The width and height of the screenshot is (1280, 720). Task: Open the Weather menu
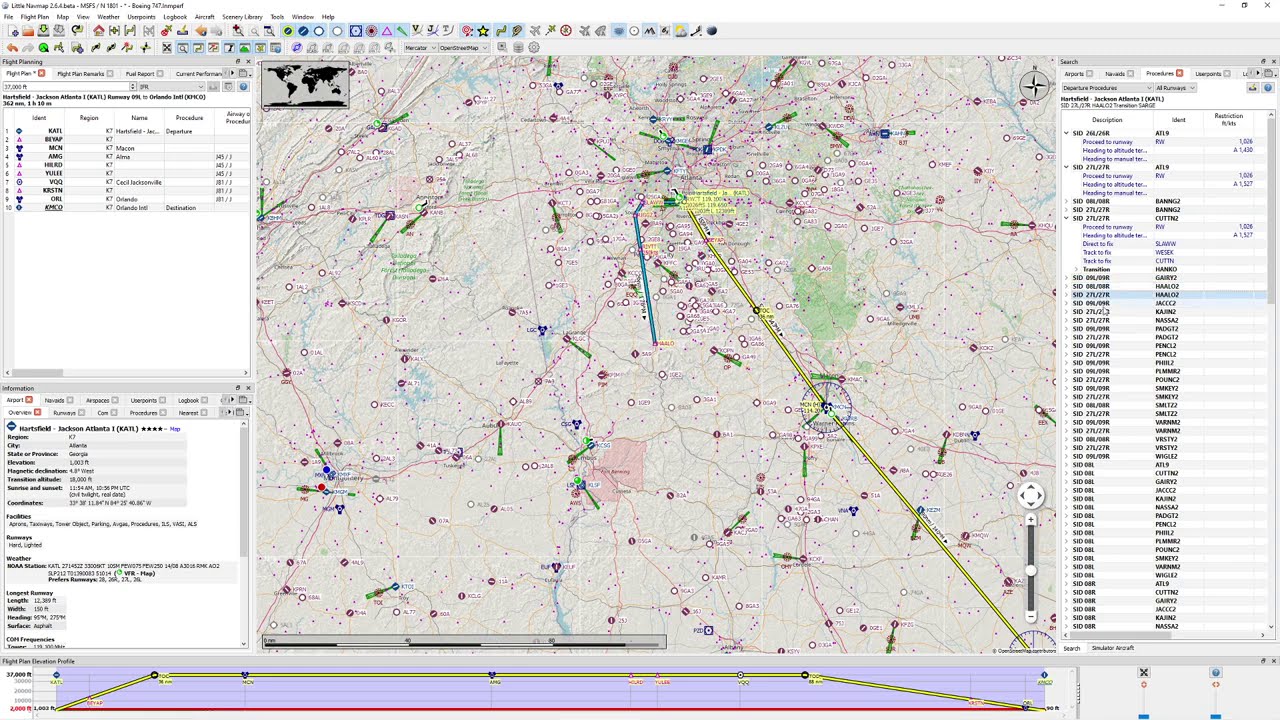108,17
